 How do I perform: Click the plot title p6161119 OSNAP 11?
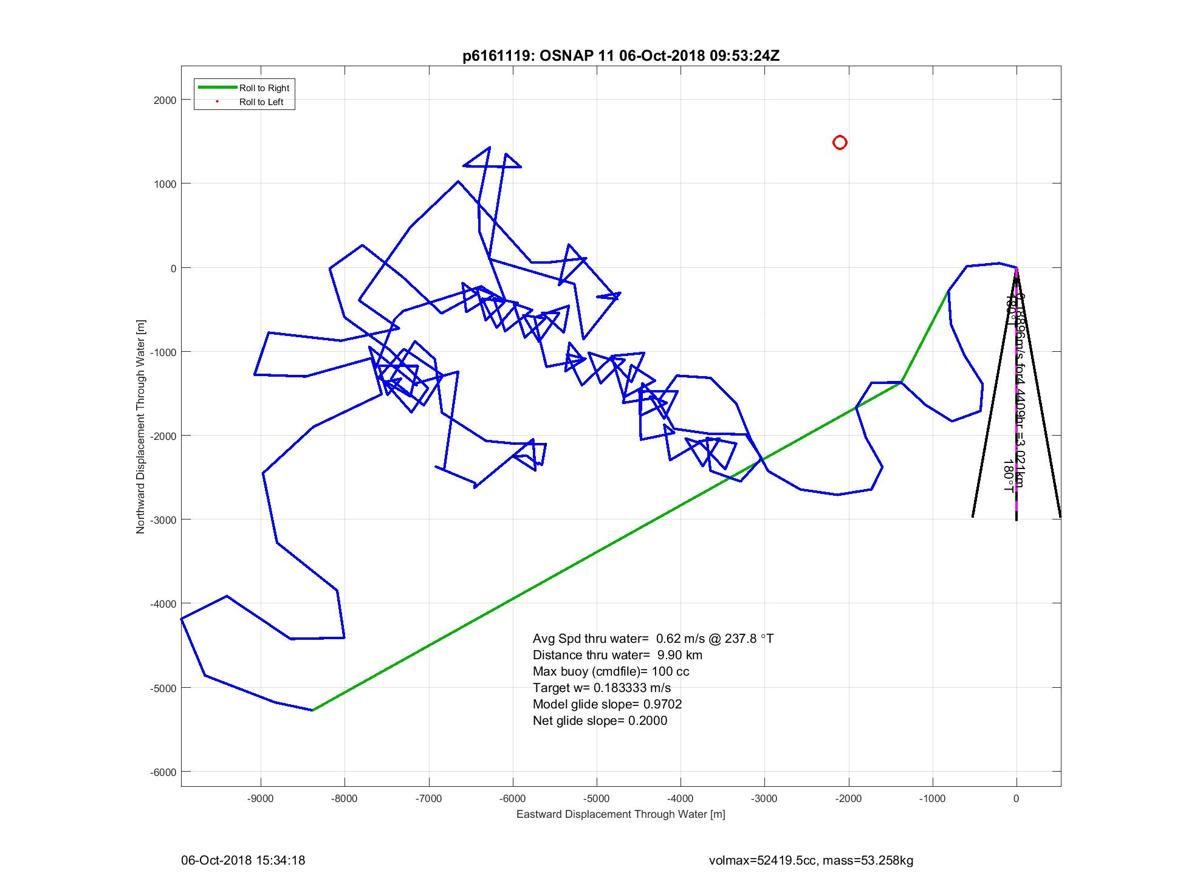coord(620,56)
